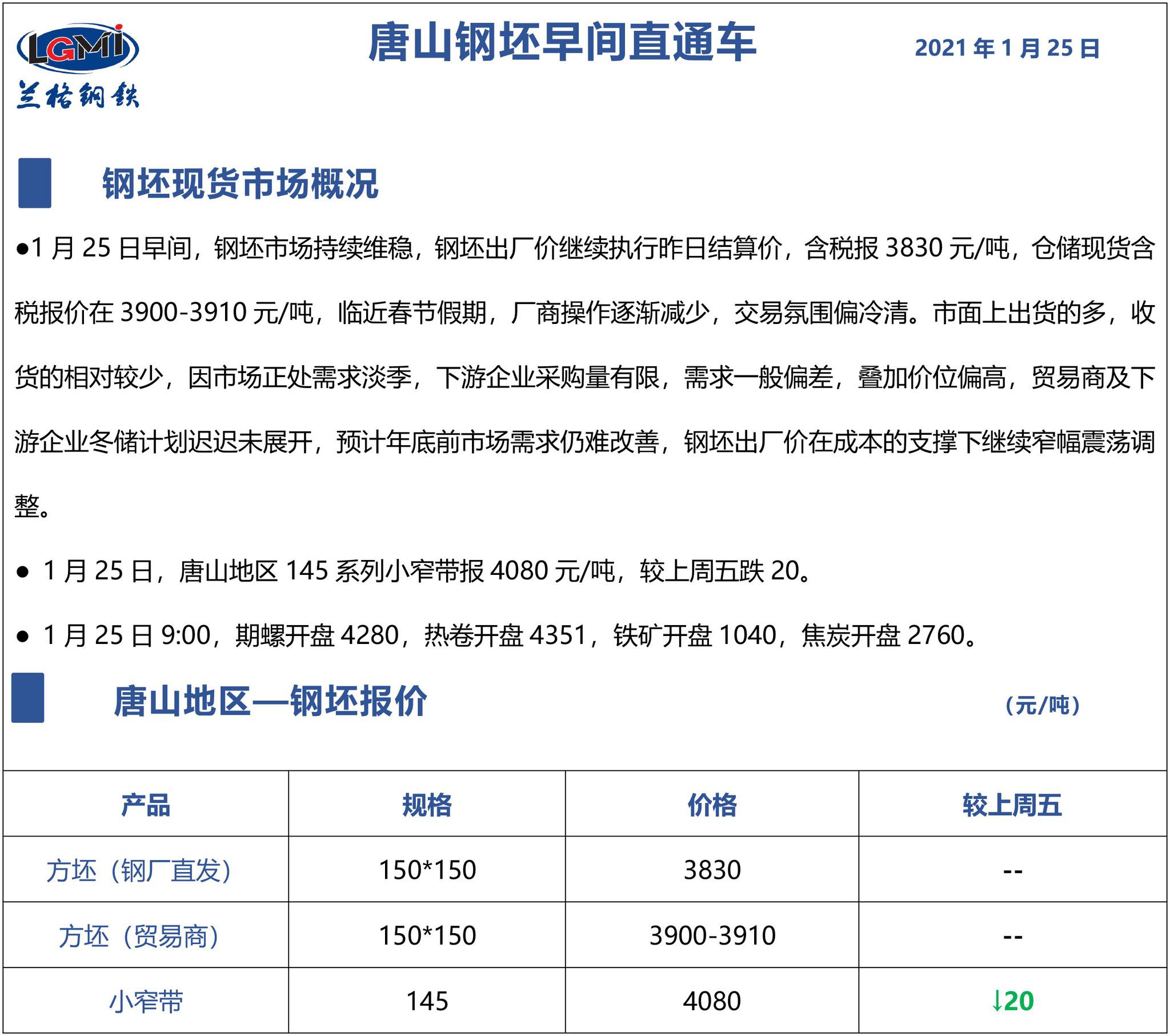Click the 规格 column header
The image size is (1170, 1036).
click(427, 805)
